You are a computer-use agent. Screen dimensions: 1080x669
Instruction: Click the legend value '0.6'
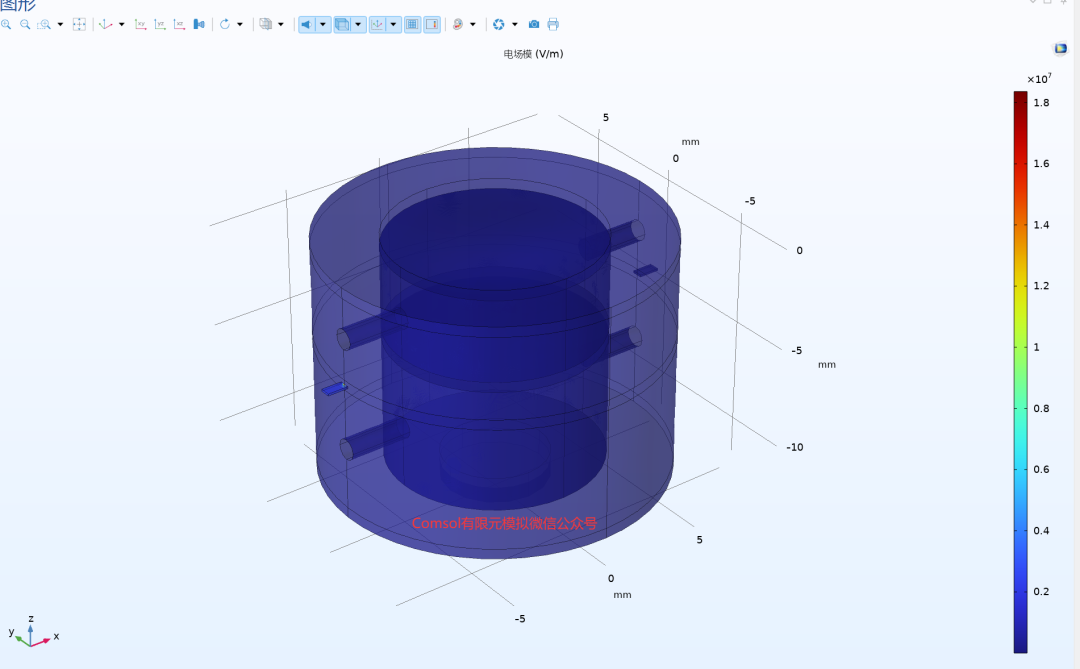pyautogui.click(x=1041, y=469)
